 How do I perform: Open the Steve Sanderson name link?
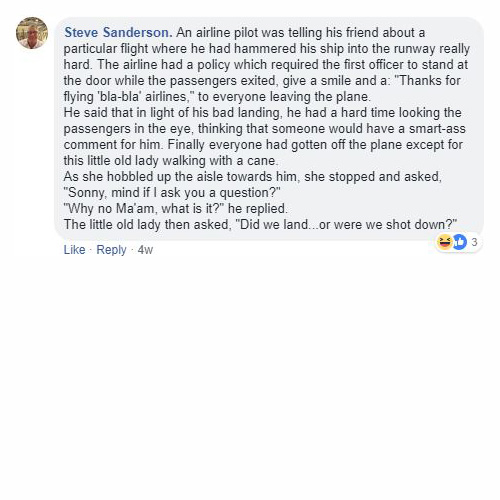[x=118, y=33]
